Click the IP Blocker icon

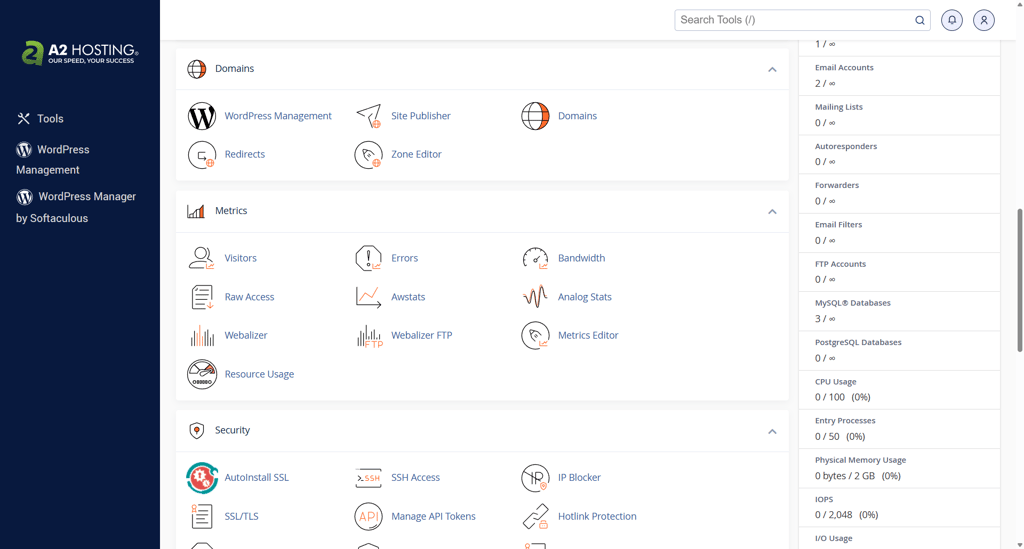pyautogui.click(x=535, y=478)
